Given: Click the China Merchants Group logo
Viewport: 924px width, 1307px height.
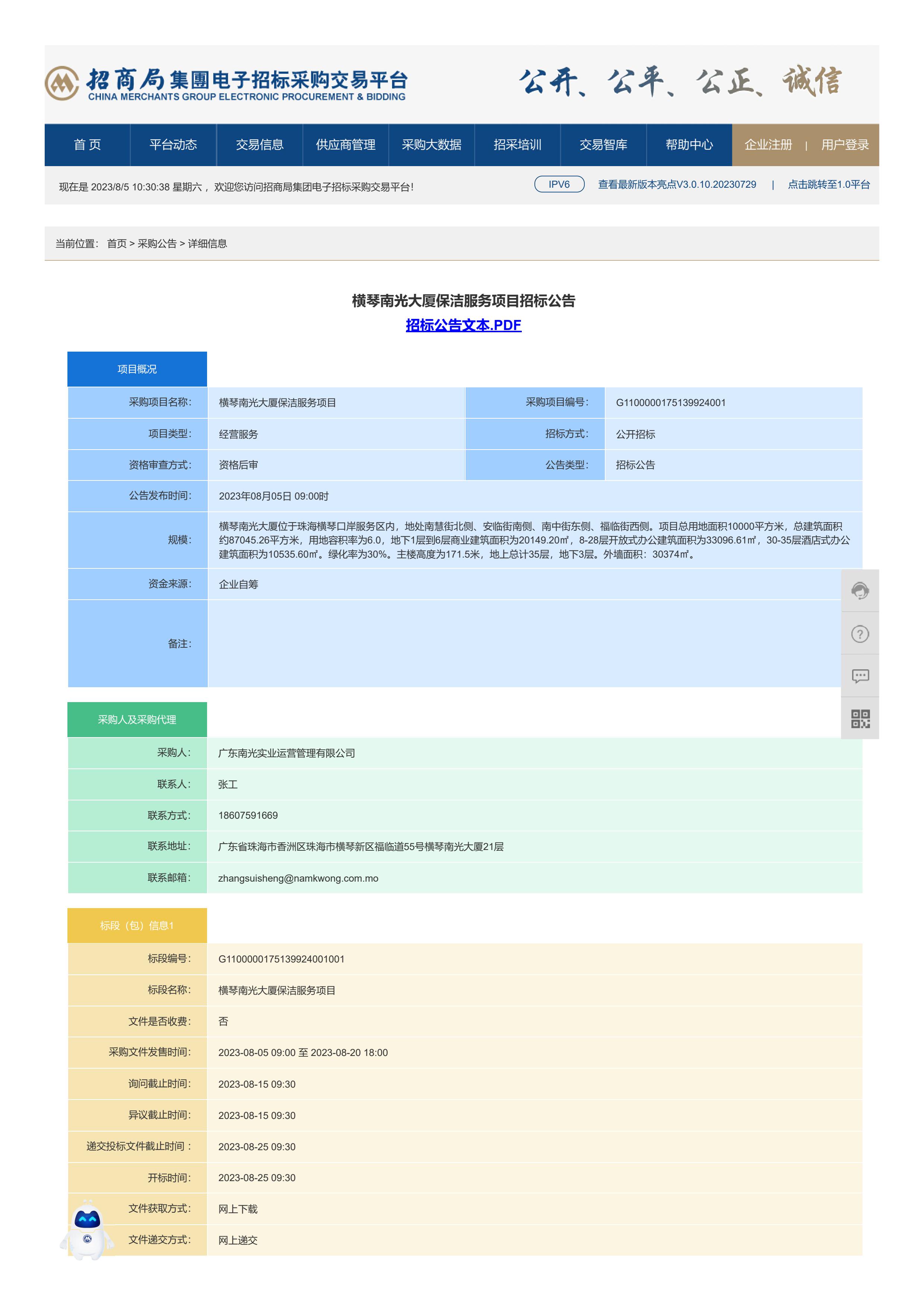Looking at the screenshot, I should point(226,84).
